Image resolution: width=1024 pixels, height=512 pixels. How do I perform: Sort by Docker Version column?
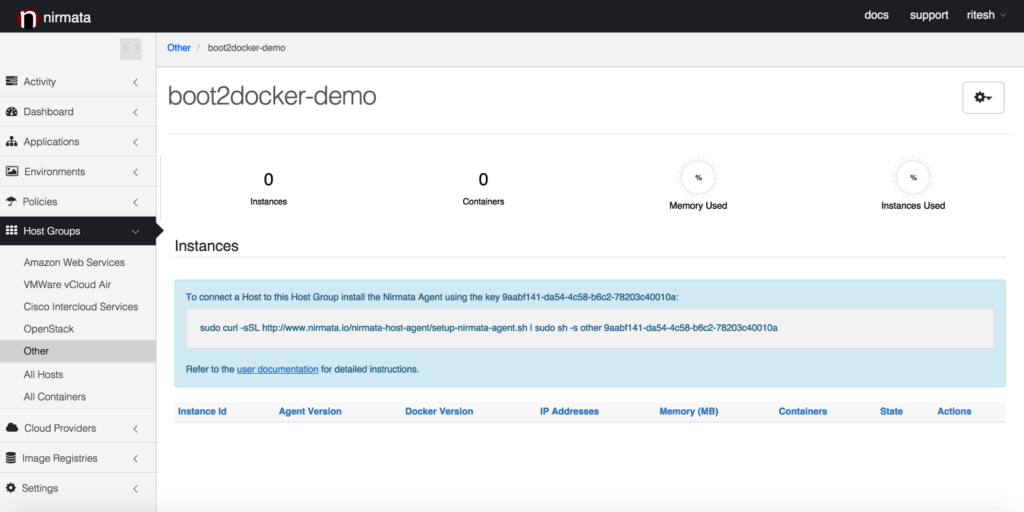tap(439, 411)
